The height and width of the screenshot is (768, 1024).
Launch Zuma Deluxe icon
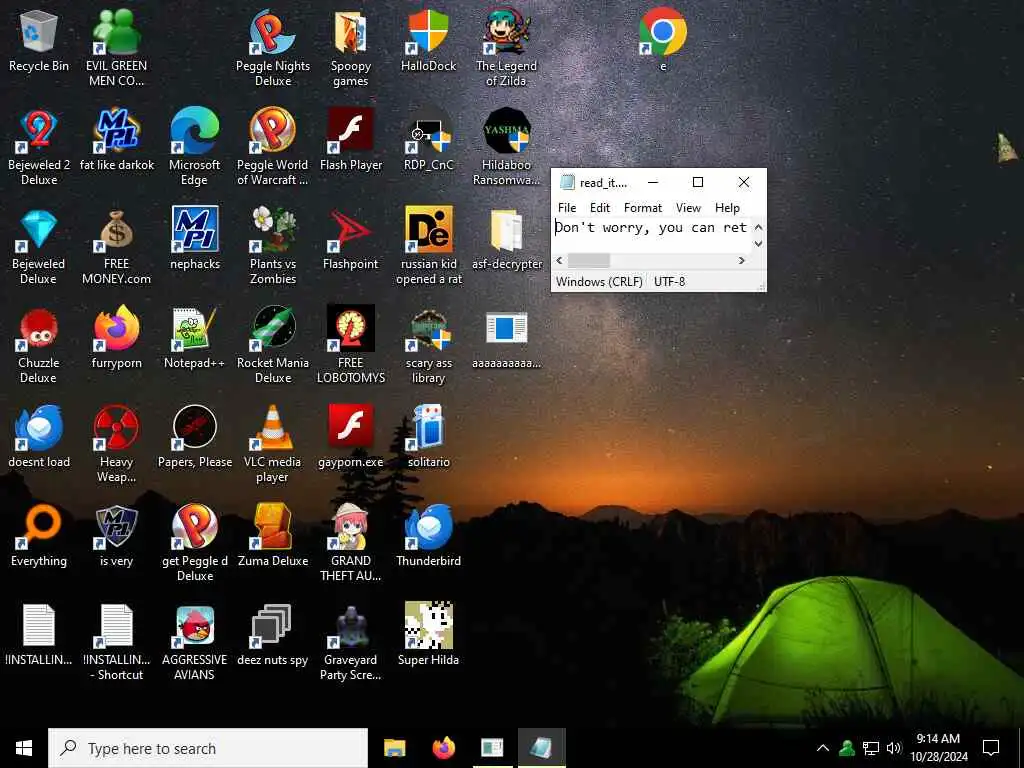click(273, 536)
